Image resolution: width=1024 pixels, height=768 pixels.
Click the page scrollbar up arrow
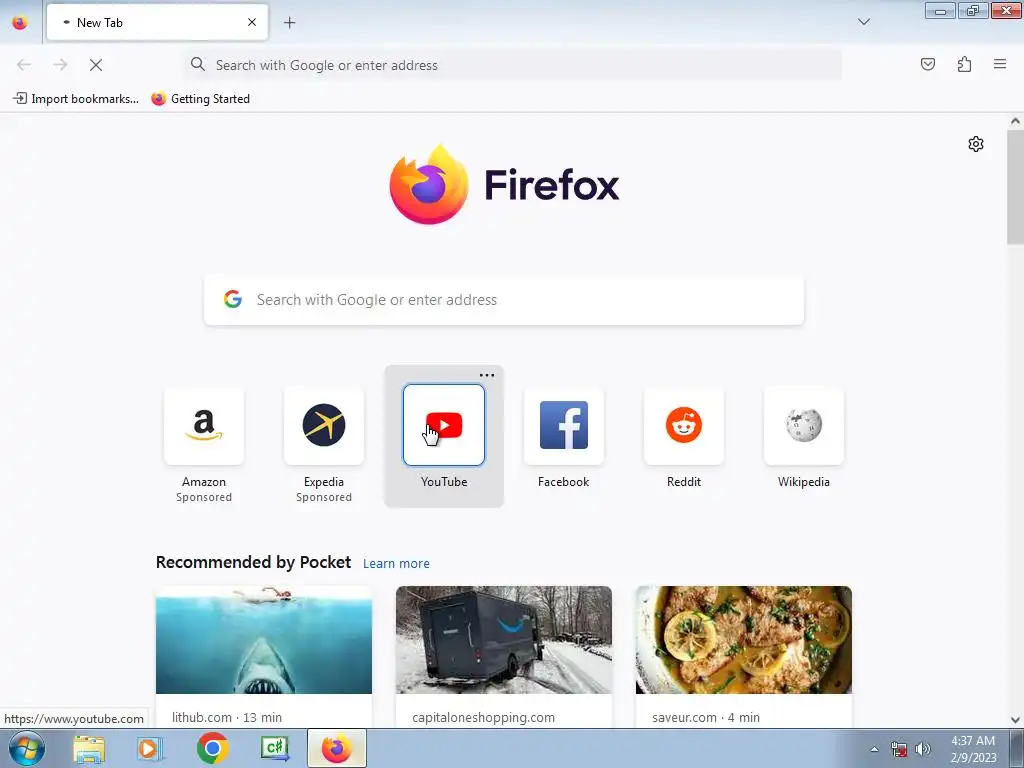1015,121
